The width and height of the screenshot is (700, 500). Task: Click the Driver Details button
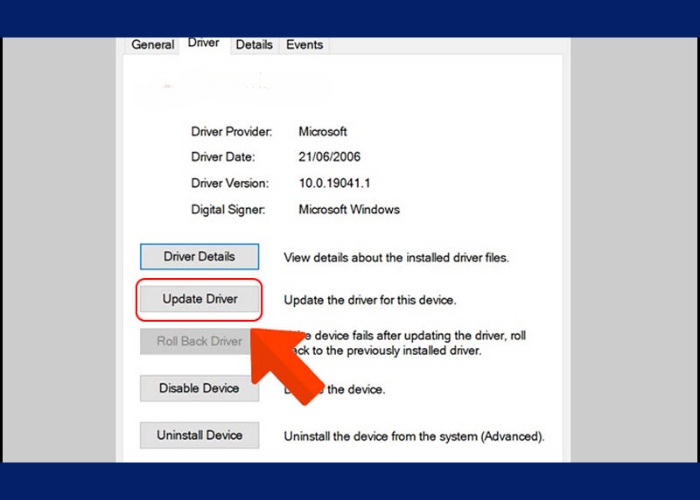point(199,257)
